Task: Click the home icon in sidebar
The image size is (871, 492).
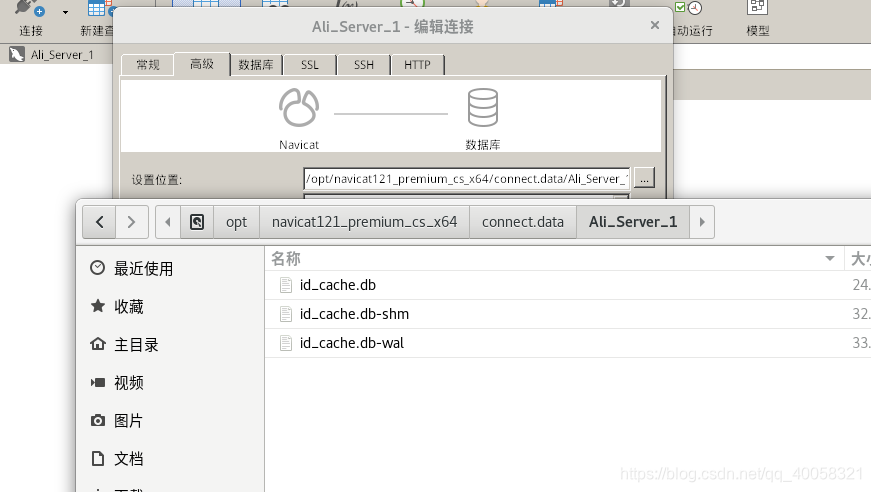Action: (98, 344)
